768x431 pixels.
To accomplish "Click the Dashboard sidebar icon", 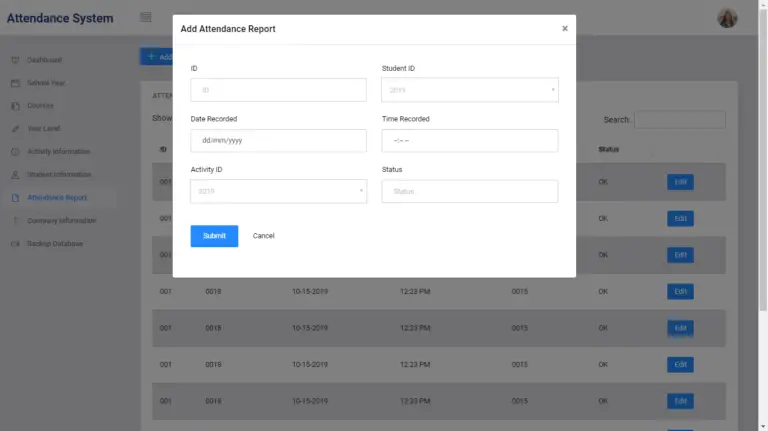I will [15, 60].
